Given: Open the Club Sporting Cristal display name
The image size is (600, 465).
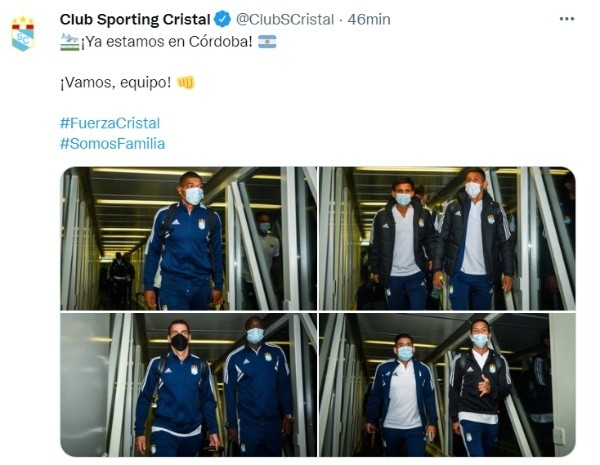Looking at the screenshot, I should point(135,20).
